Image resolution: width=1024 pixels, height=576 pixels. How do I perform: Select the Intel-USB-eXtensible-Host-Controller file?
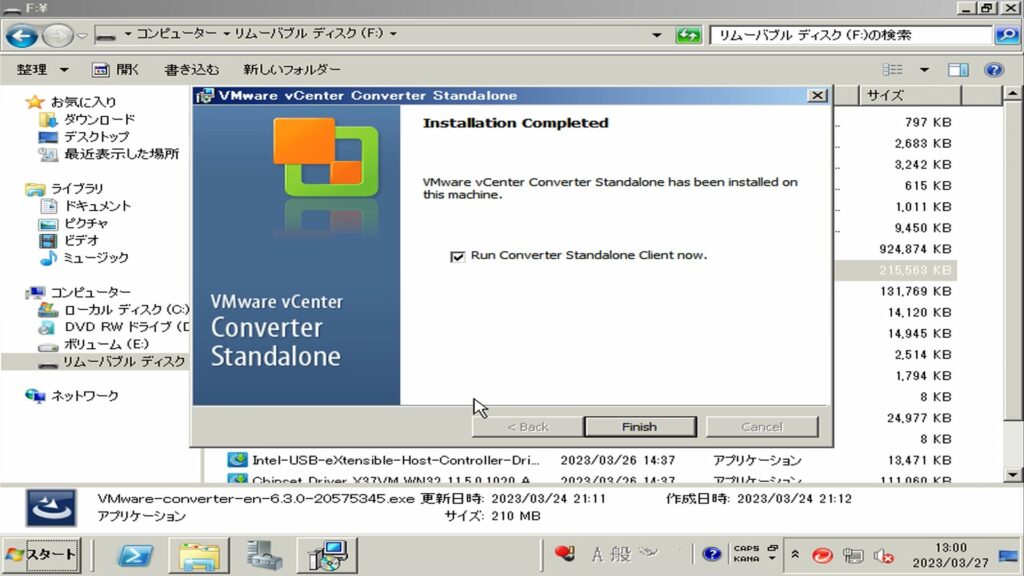click(396, 460)
